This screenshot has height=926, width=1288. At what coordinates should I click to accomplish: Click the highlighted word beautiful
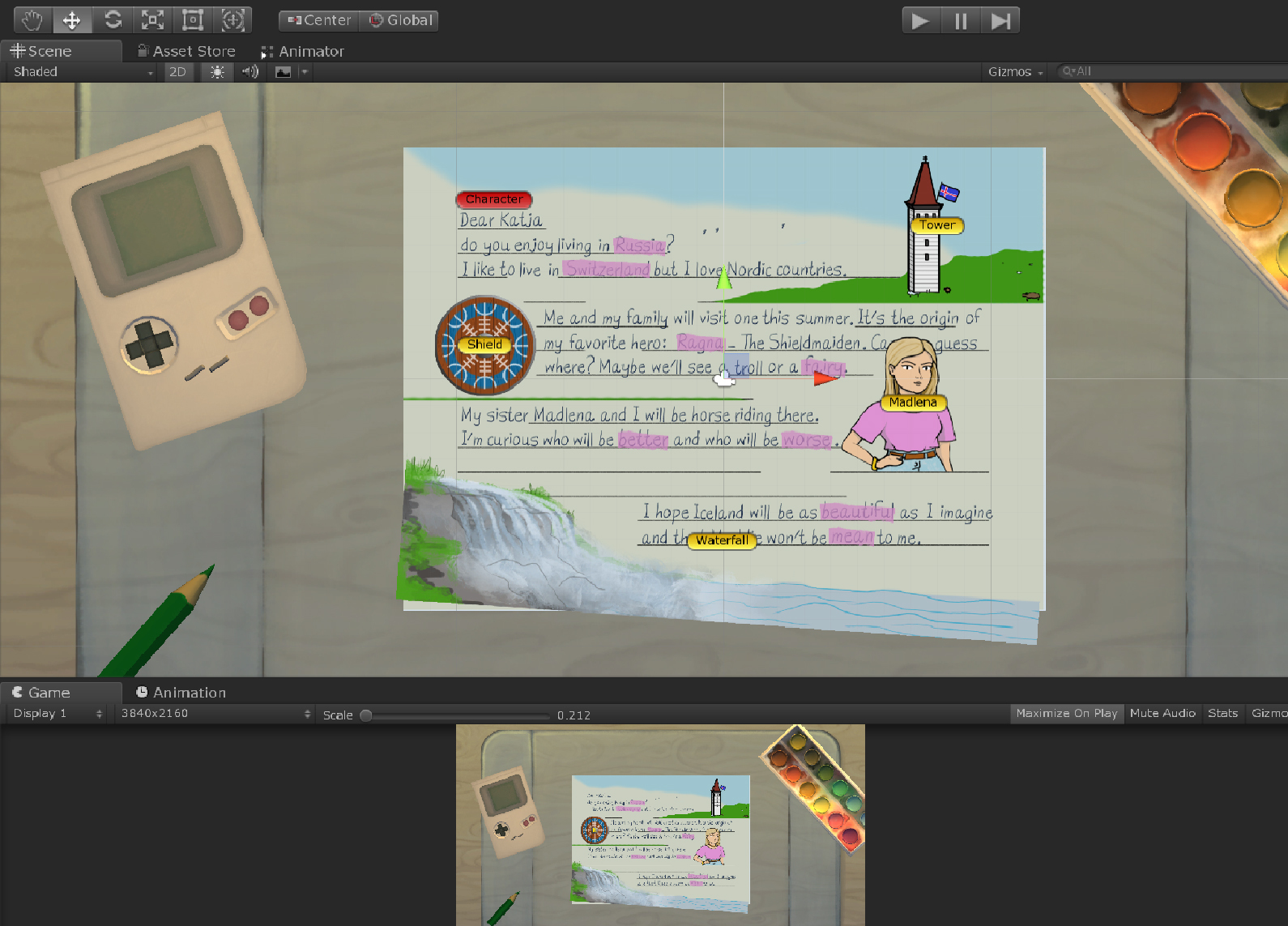858,512
